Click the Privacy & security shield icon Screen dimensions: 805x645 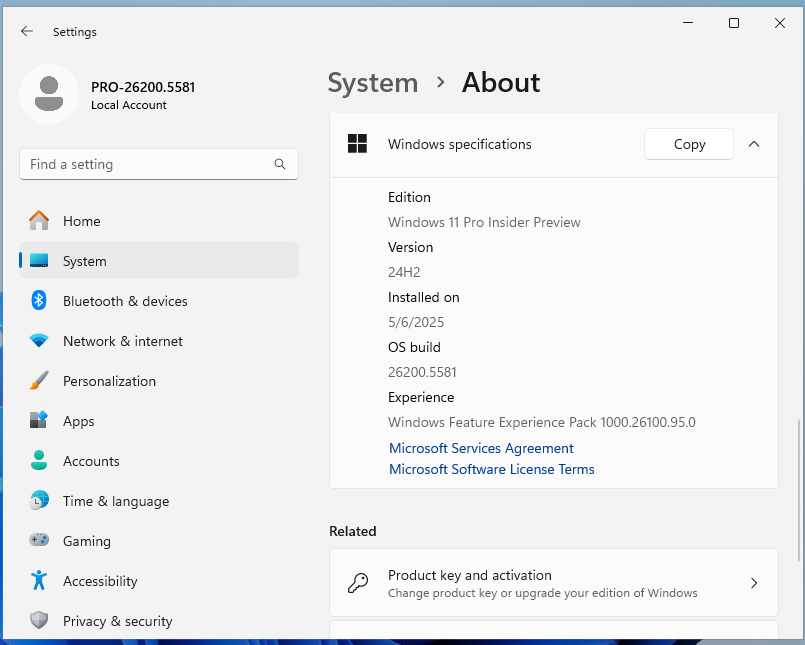(x=39, y=620)
